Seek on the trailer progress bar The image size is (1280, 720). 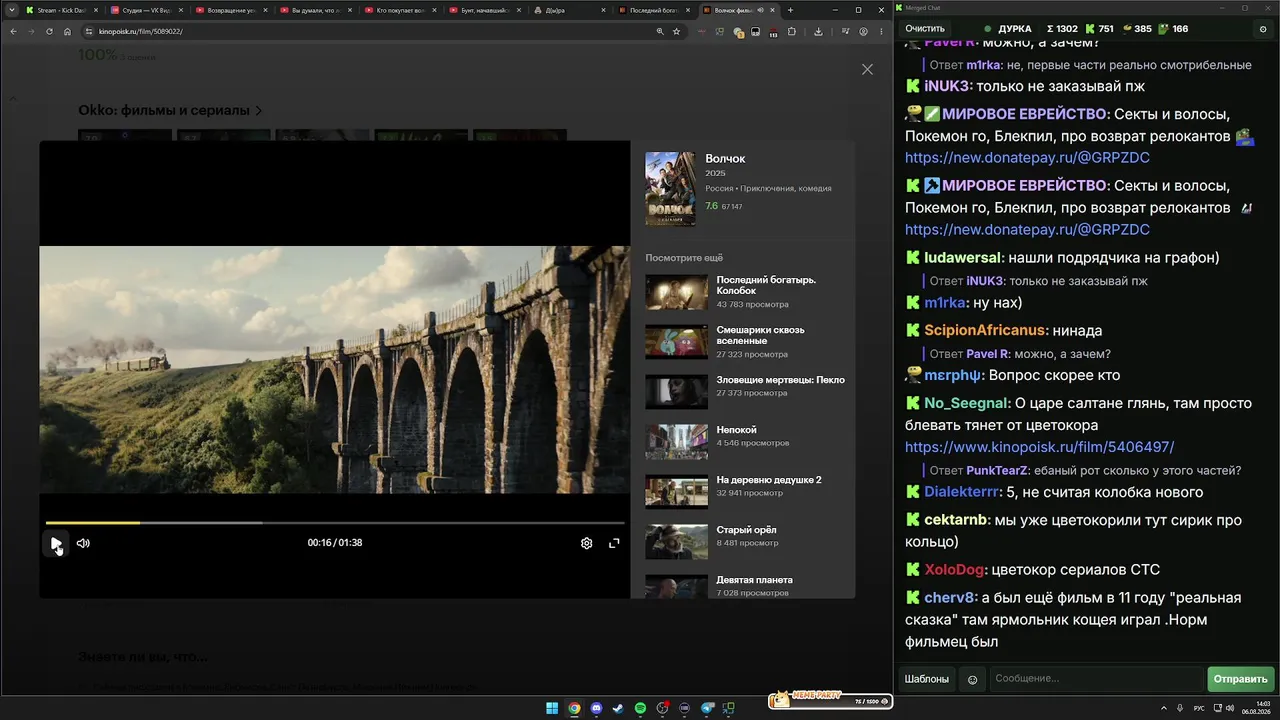point(335,523)
